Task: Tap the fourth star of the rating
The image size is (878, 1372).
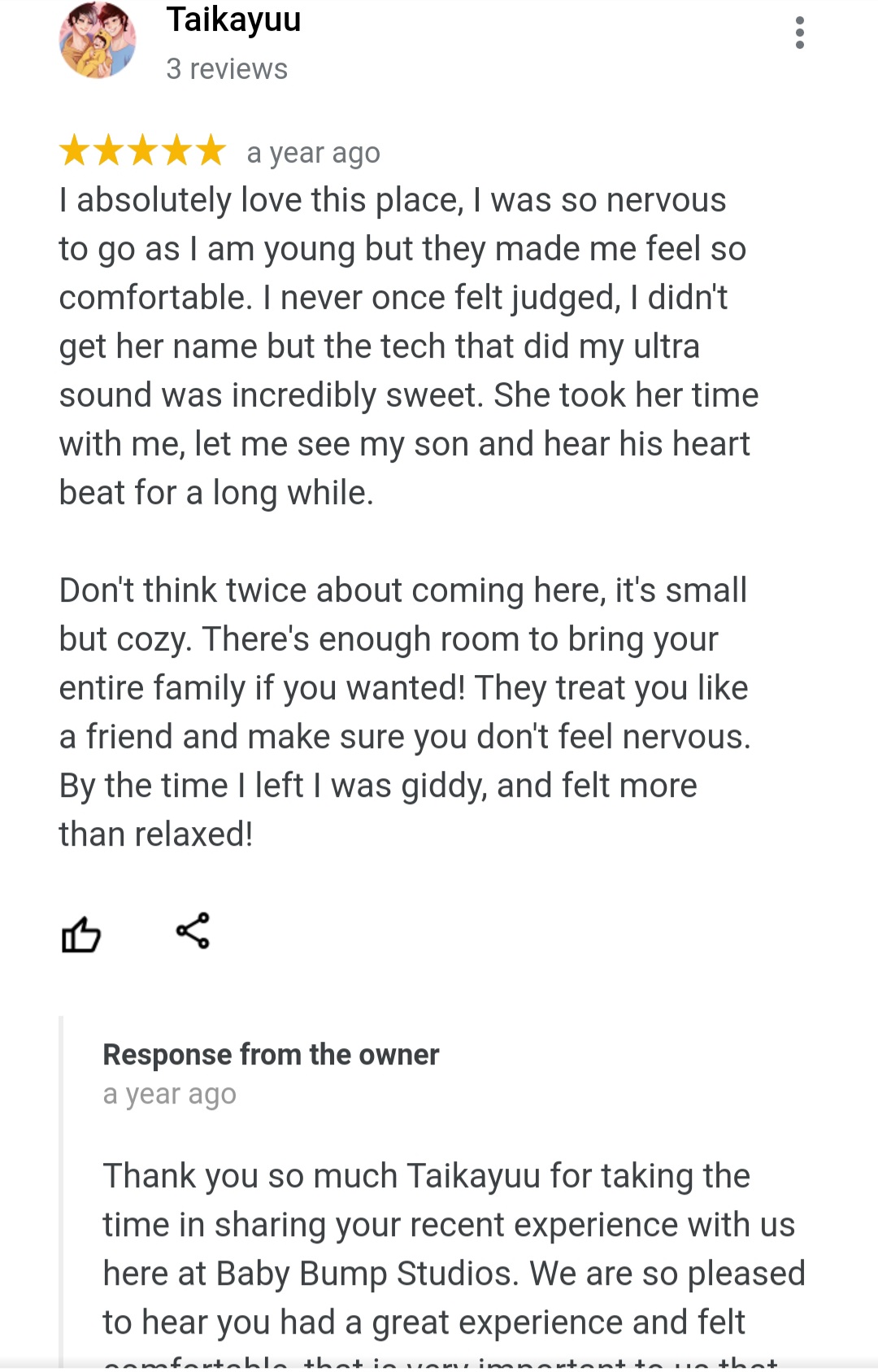Action: [177, 150]
